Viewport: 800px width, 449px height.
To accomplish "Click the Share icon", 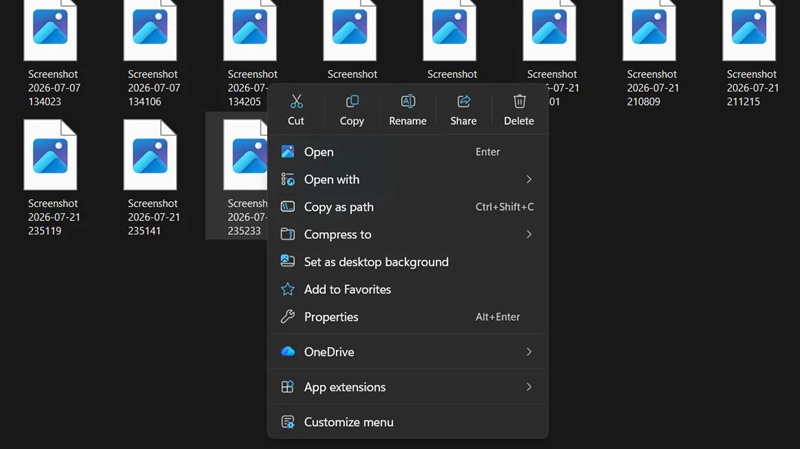I will tap(463, 101).
